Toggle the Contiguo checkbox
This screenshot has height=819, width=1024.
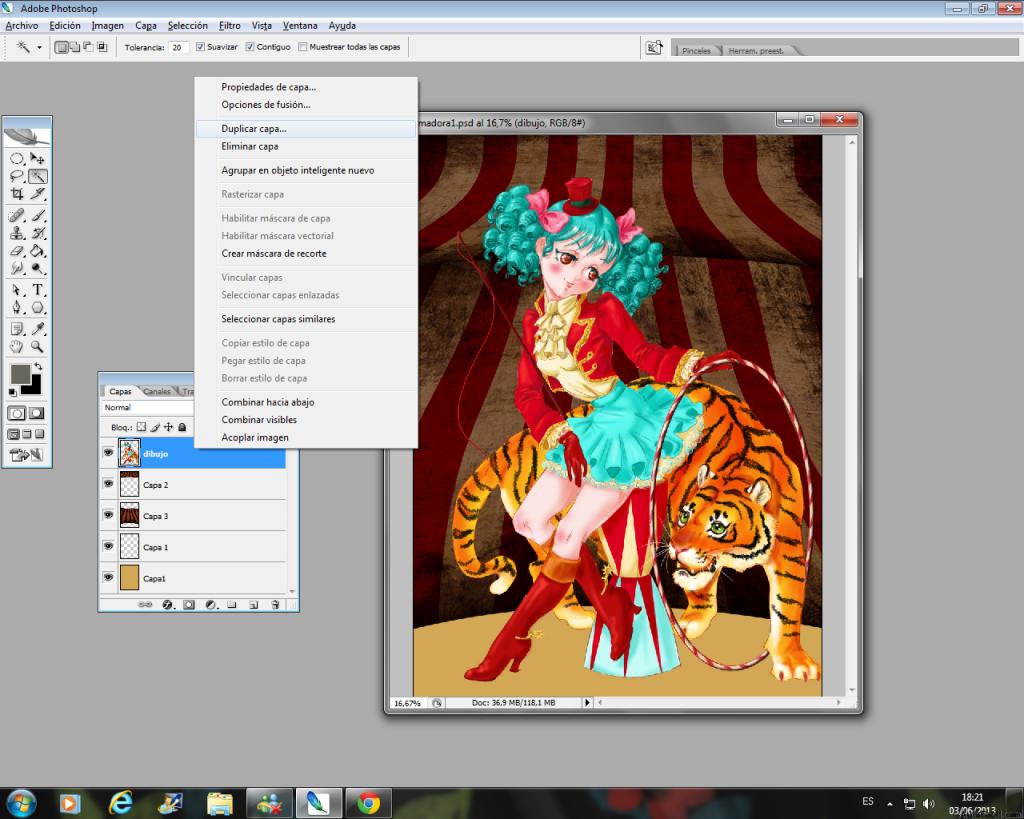point(250,47)
